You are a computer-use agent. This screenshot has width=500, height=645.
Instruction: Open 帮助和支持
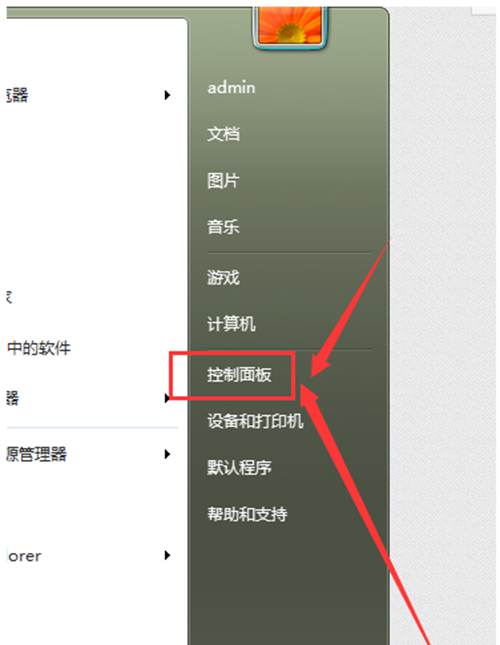[x=247, y=514]
